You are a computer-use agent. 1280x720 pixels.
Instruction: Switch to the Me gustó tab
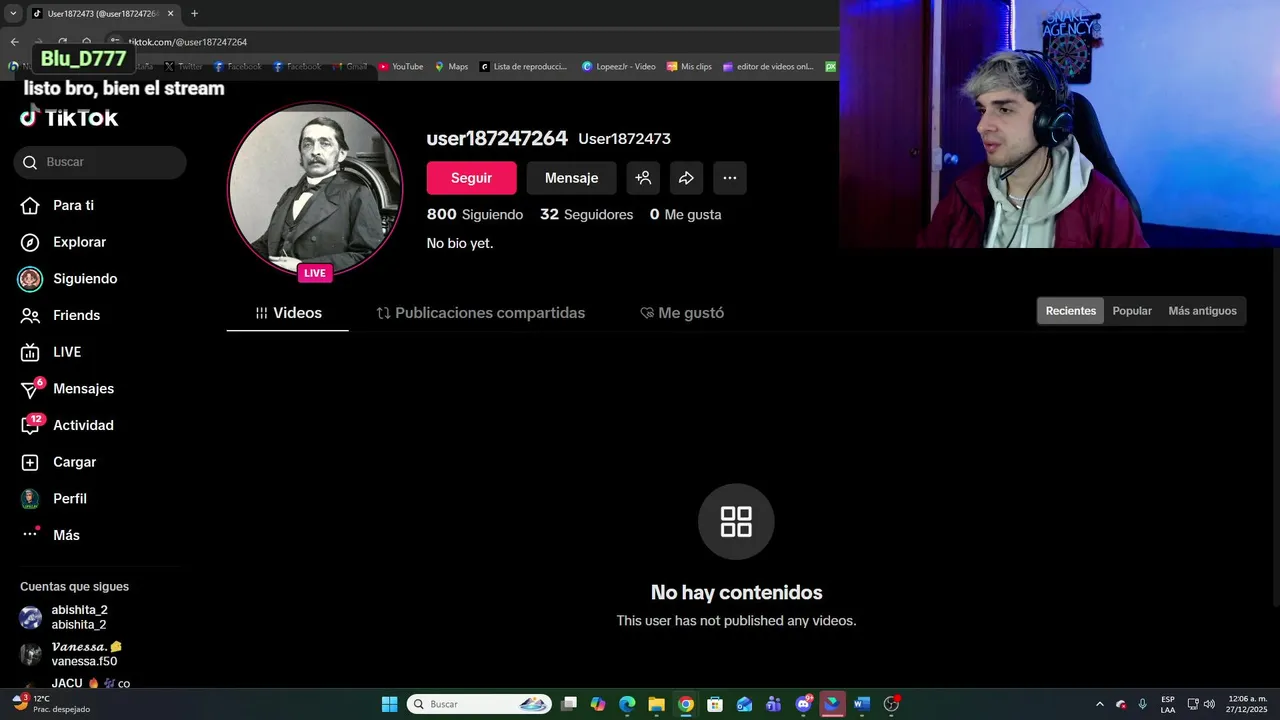click(682, 313)
